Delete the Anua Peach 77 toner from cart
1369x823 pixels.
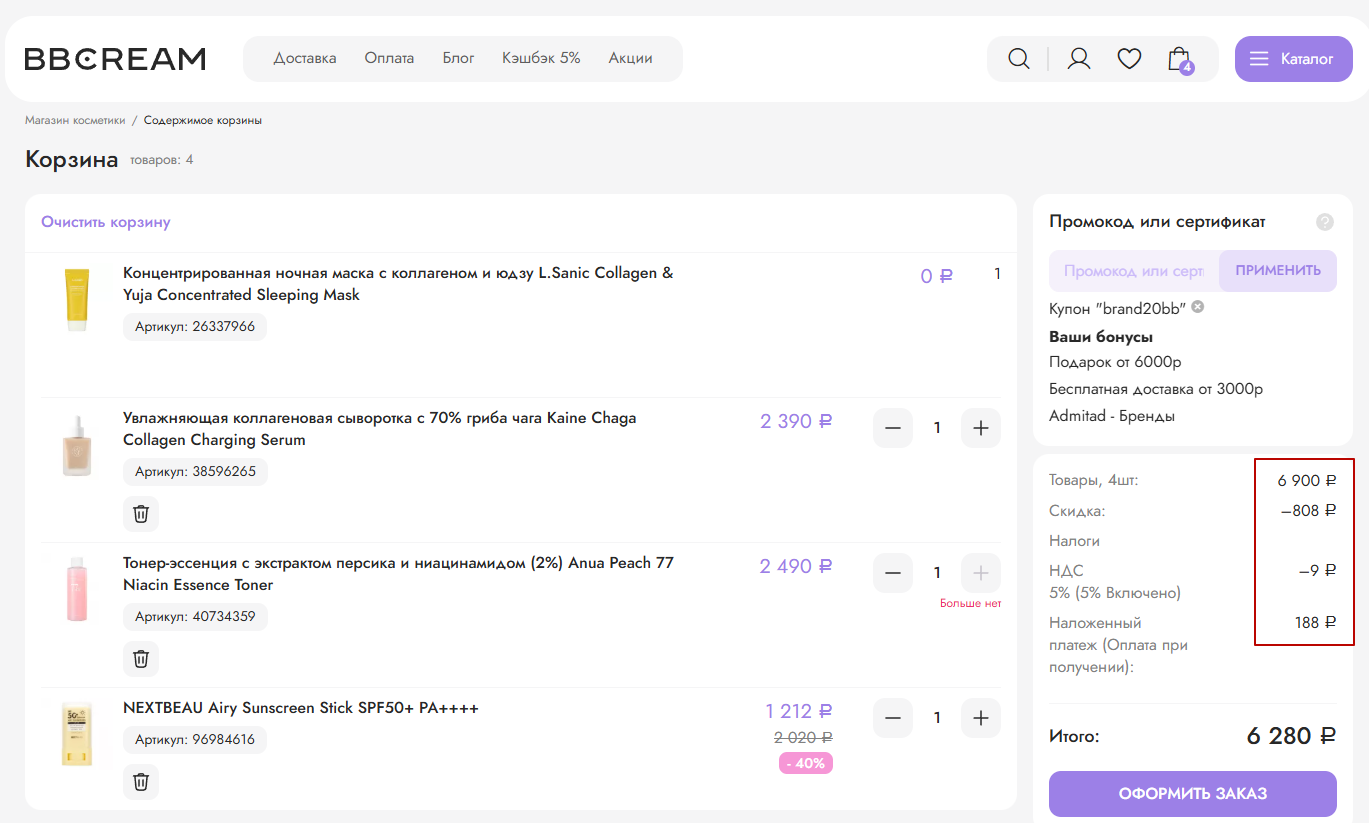tap(141, 659)
